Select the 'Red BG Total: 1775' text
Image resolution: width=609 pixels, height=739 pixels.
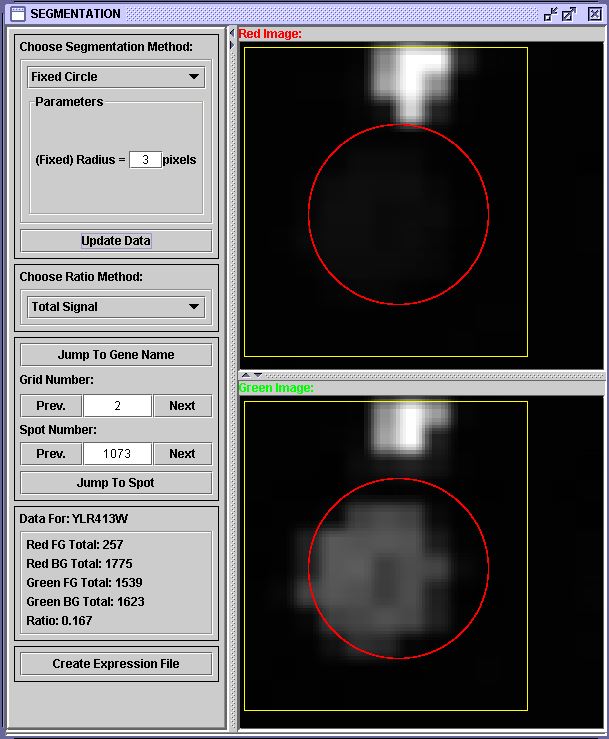[79, 564]
